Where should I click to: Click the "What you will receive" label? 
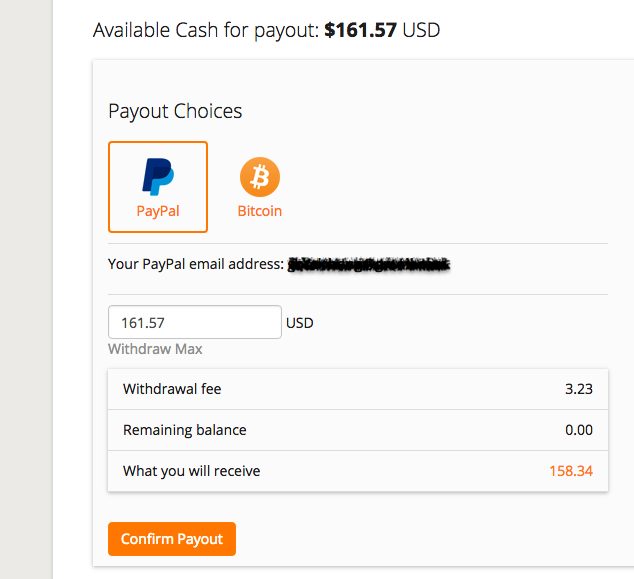pos(191,470)
